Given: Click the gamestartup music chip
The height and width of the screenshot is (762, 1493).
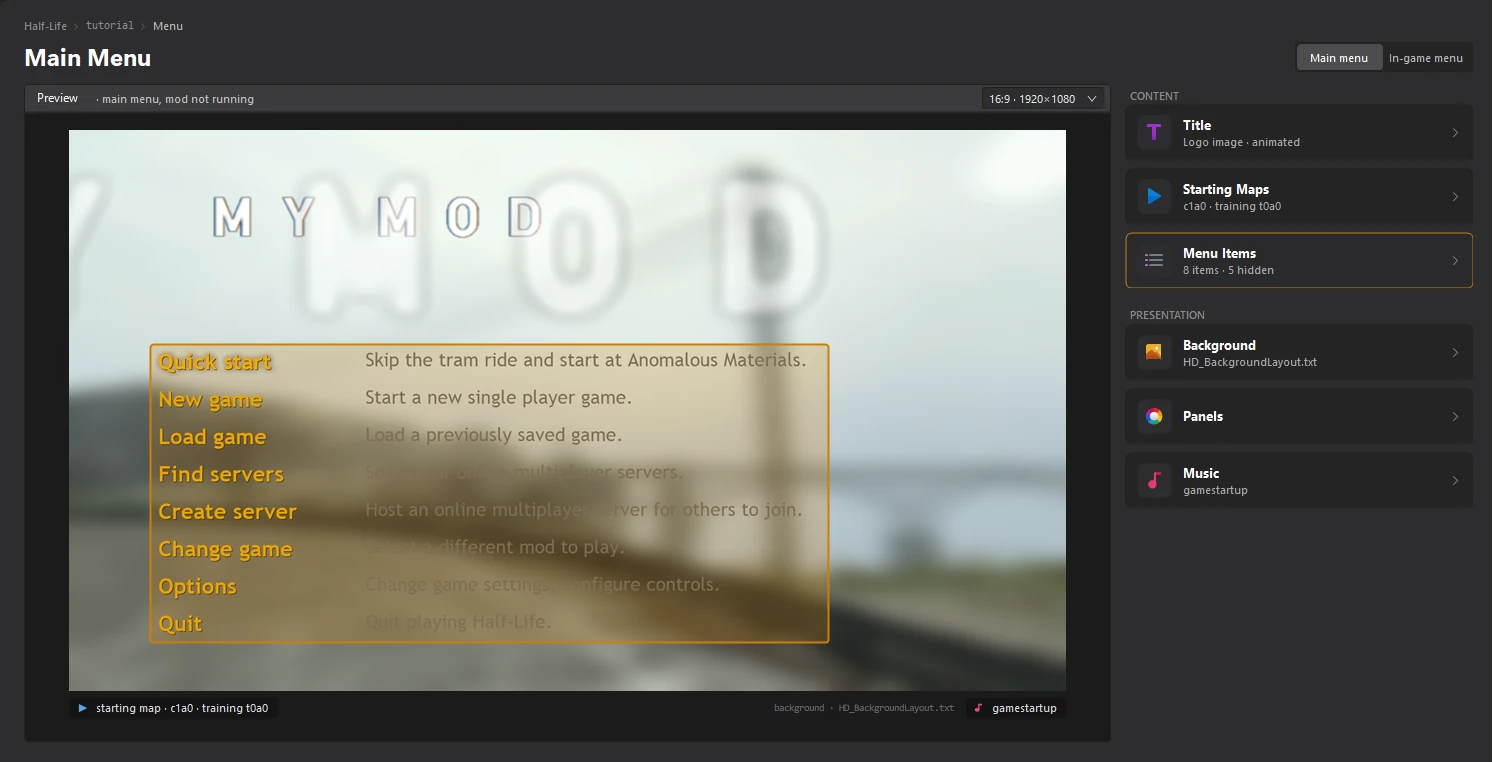Looking at the screenshot, I should [x=1015, y=708].
